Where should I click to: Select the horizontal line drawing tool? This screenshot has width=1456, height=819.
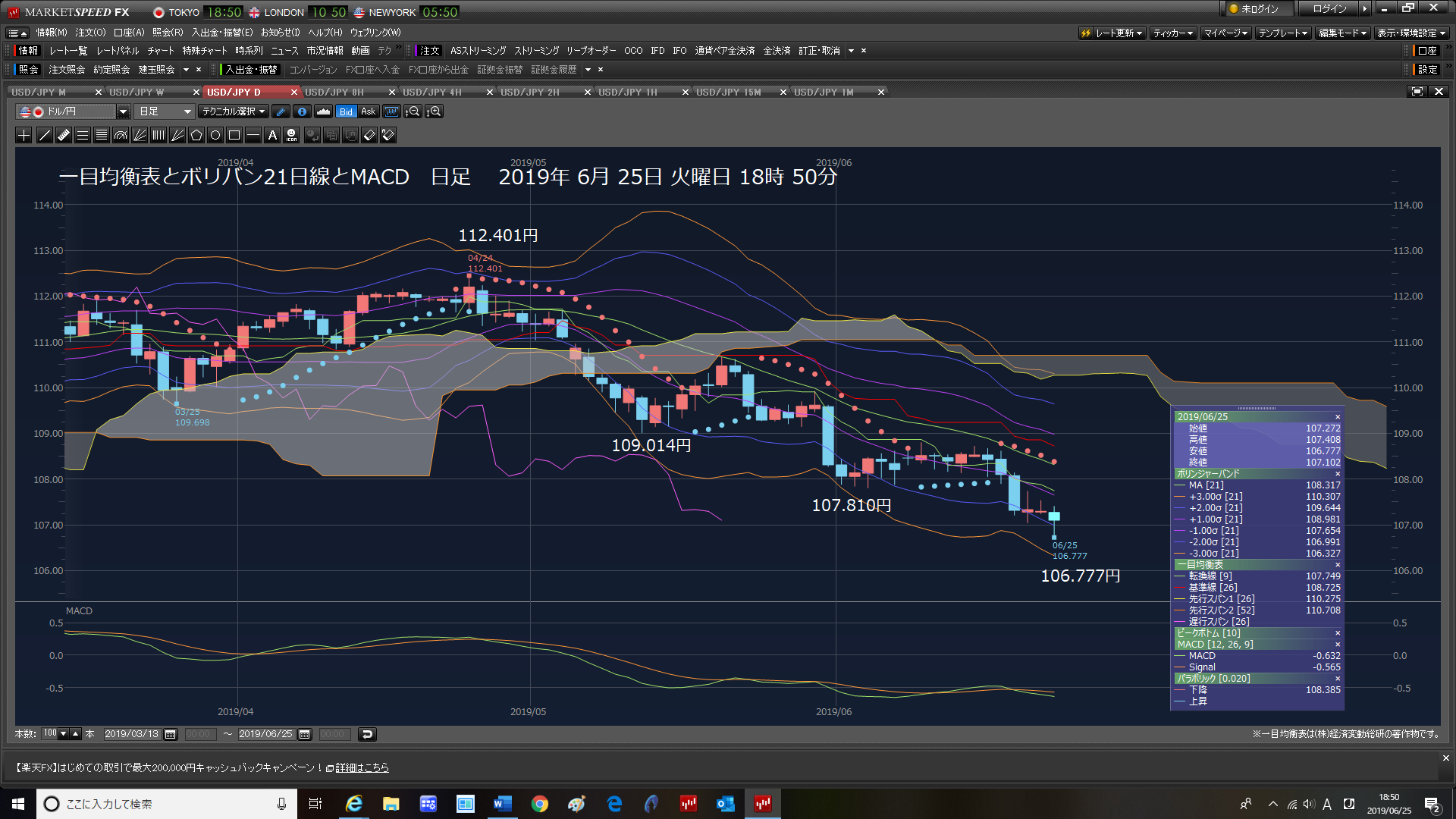253,135
